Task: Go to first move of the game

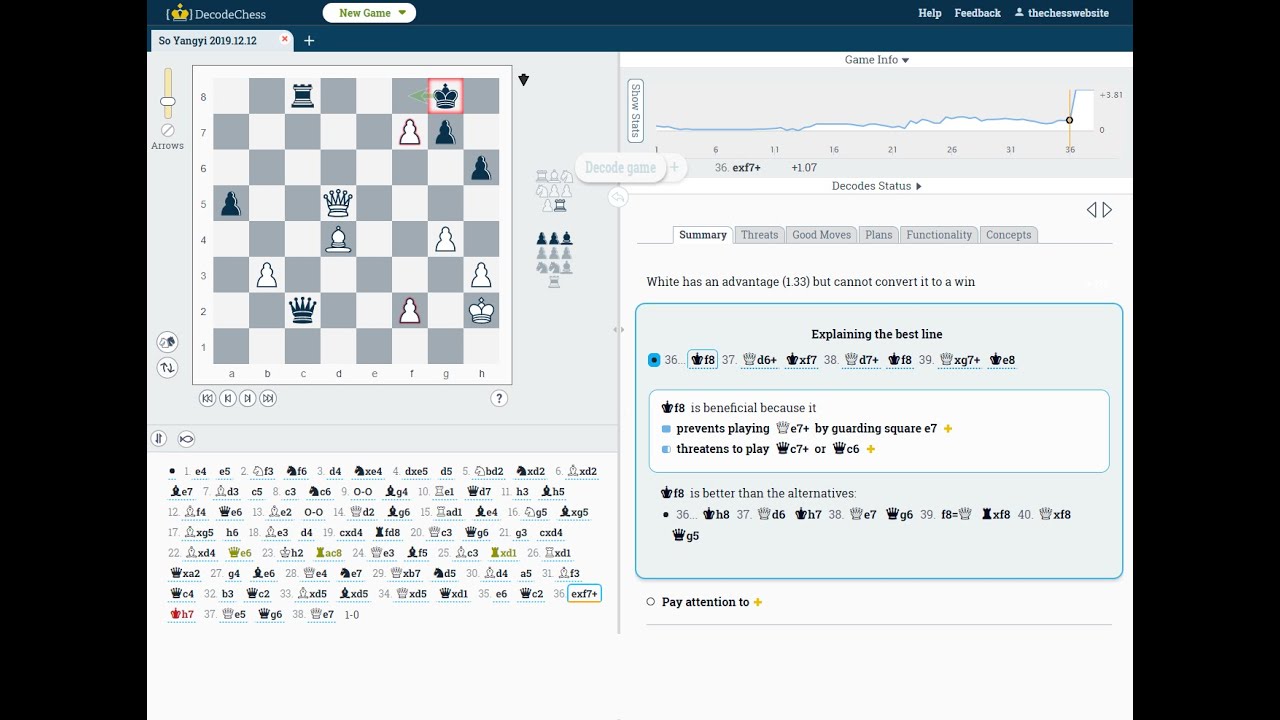Action: pyautogui.click(x=207, y=398)
